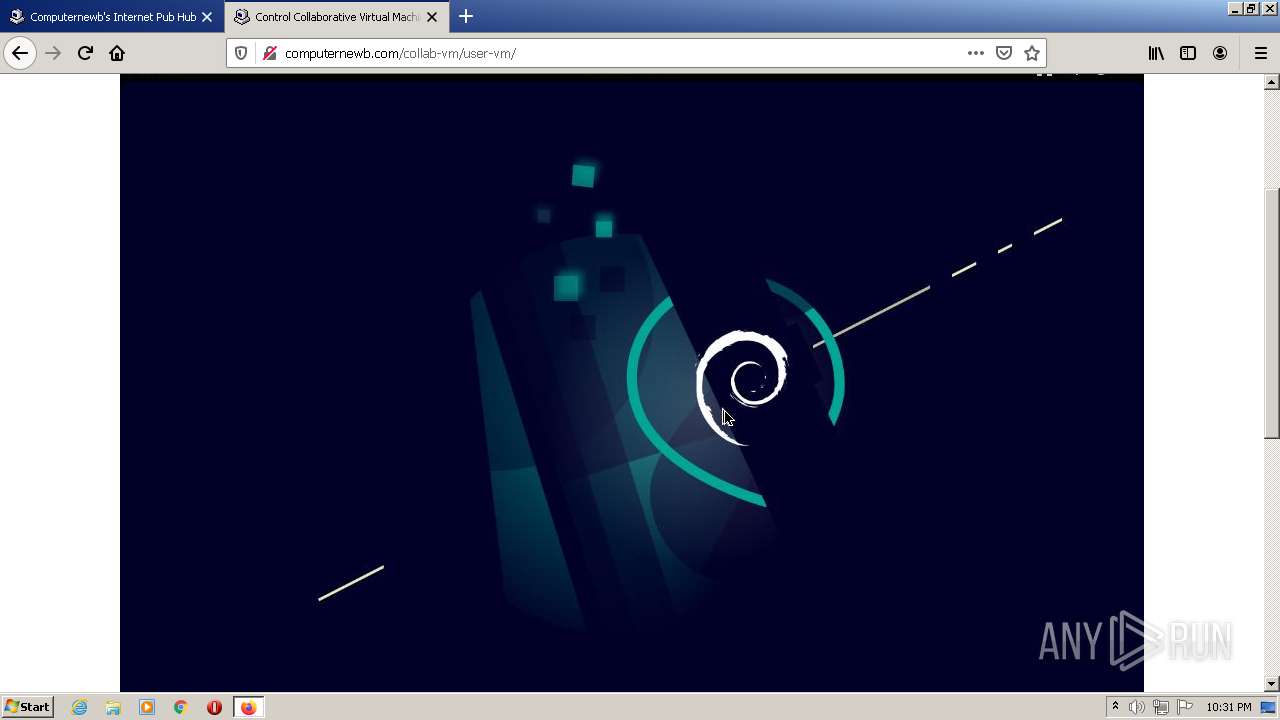Viewport: 1280px width, 720px height.
Task: Restore down the Firefox window
Action: (1250, 8)
